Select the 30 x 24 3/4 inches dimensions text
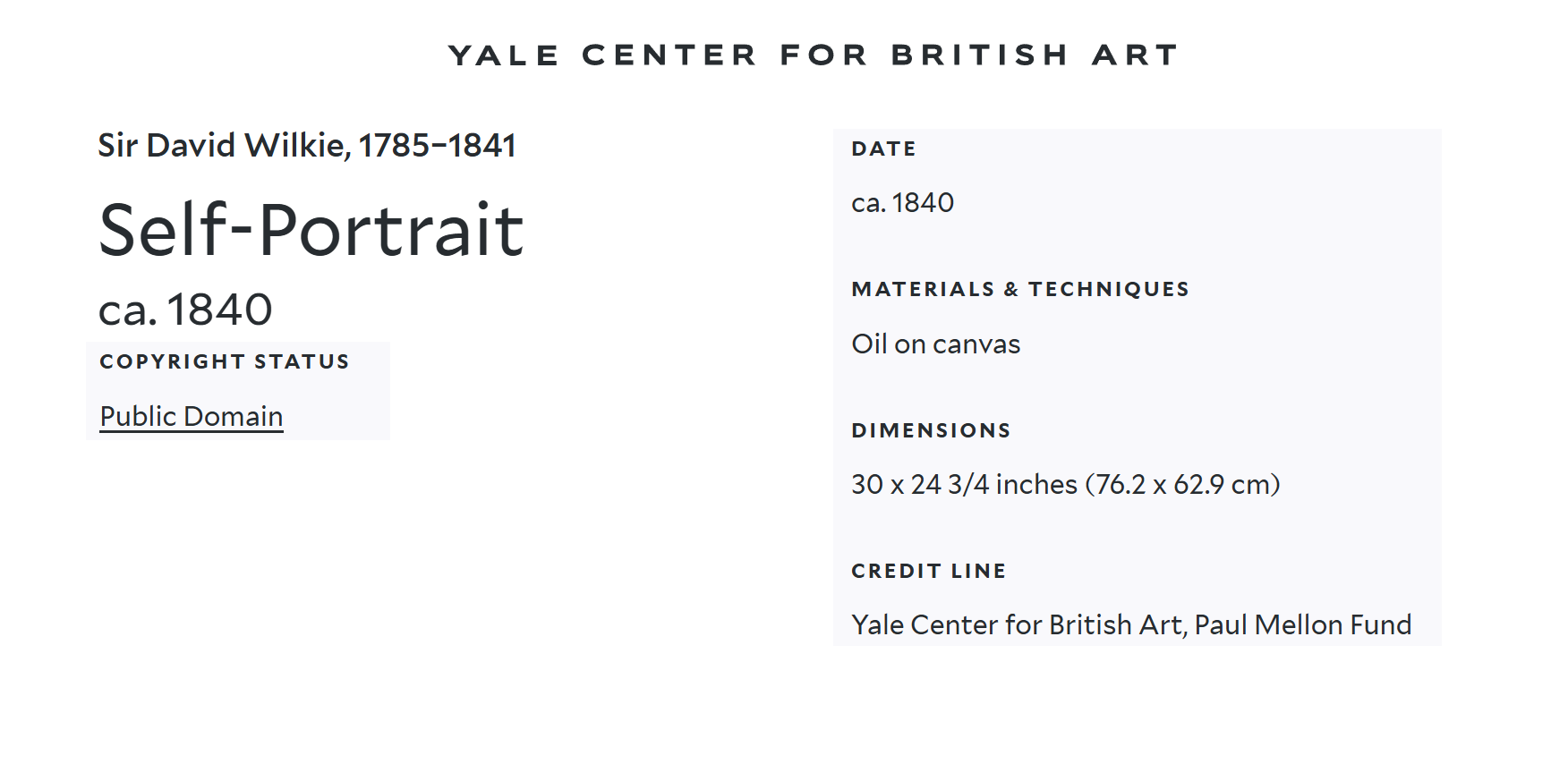This screenshot has height=764, width=1568. [965, 485]
